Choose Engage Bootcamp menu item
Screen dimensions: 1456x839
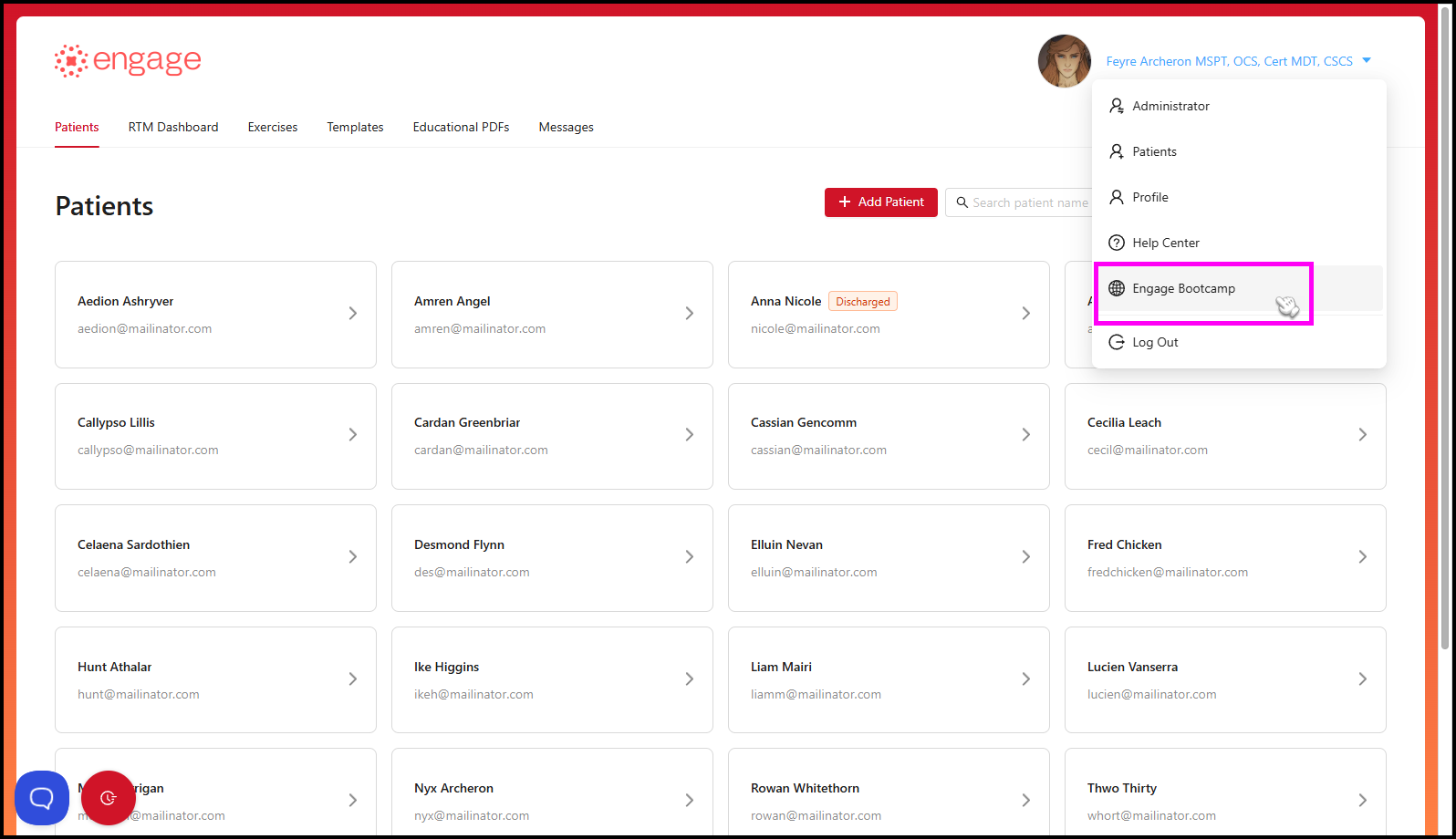tap(1239, 288)
